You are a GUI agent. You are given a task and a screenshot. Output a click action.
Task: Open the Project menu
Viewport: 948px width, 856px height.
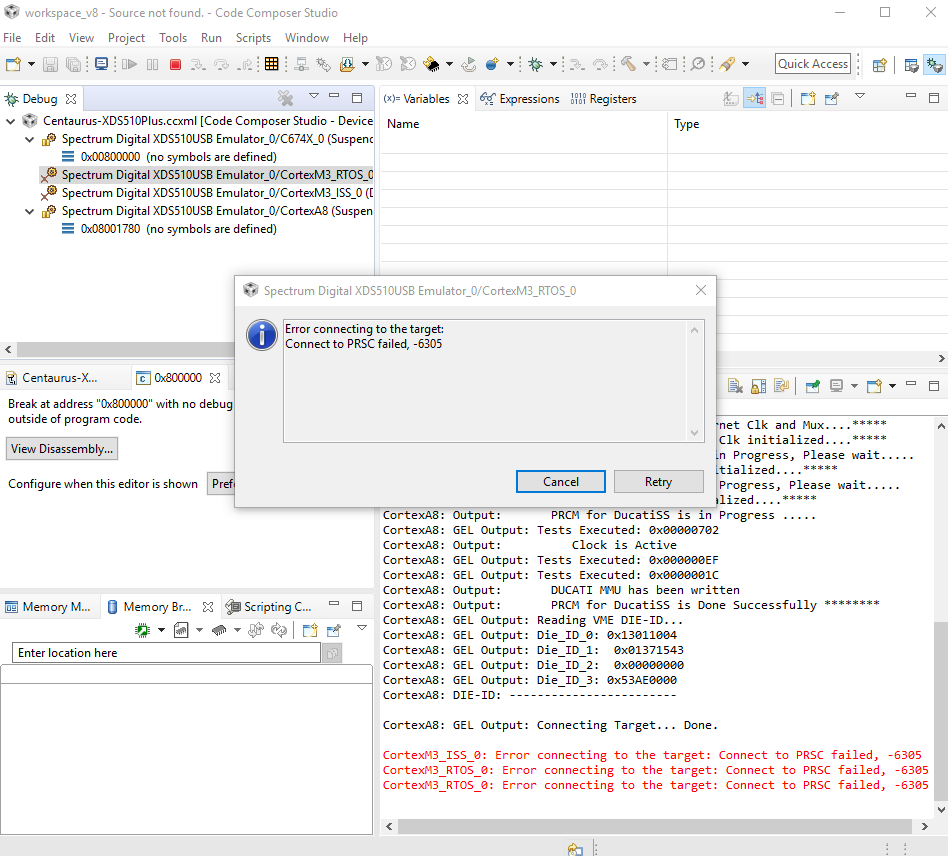(126, 37)
